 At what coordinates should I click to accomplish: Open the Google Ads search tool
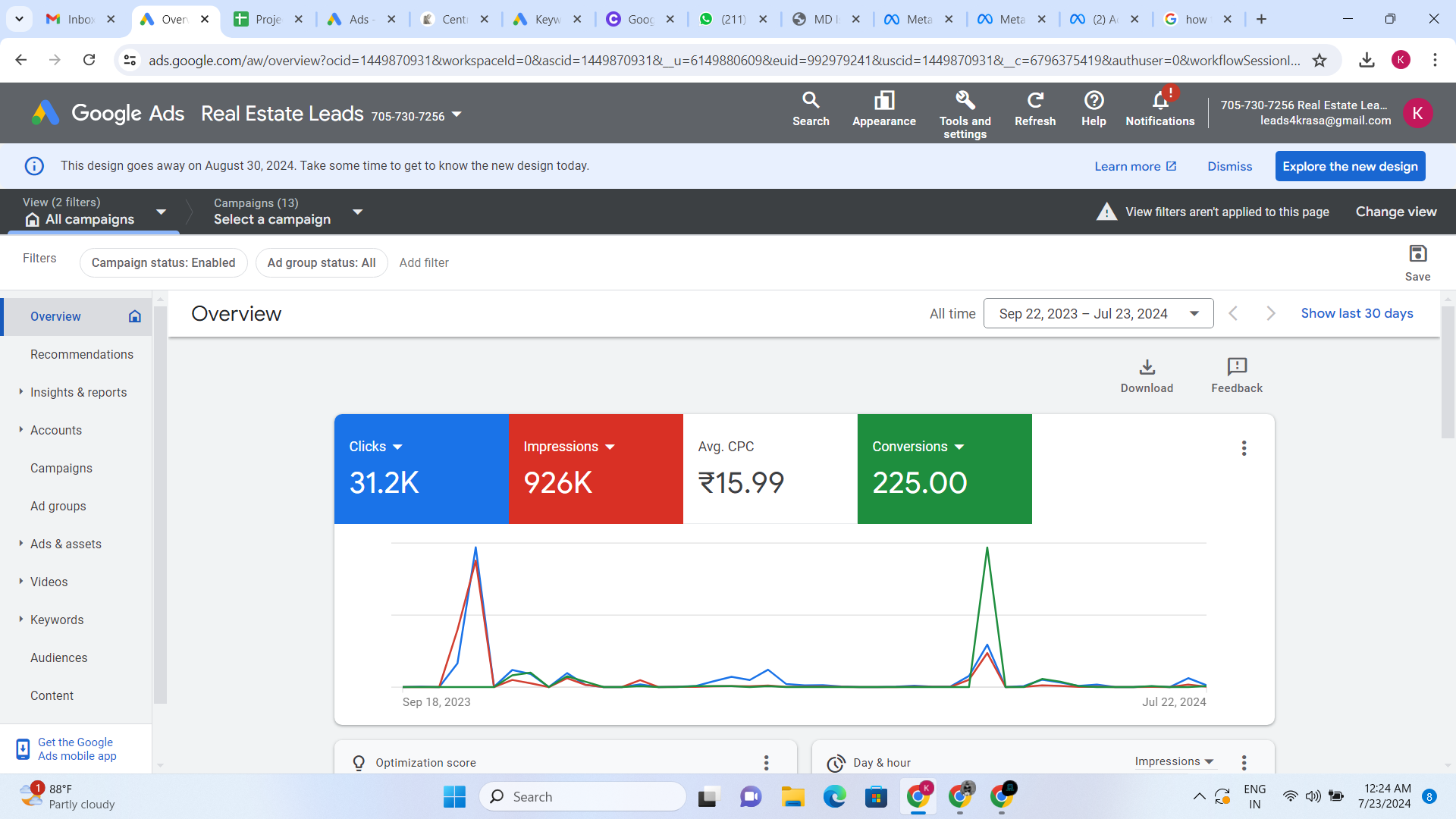tap(811, 109)
